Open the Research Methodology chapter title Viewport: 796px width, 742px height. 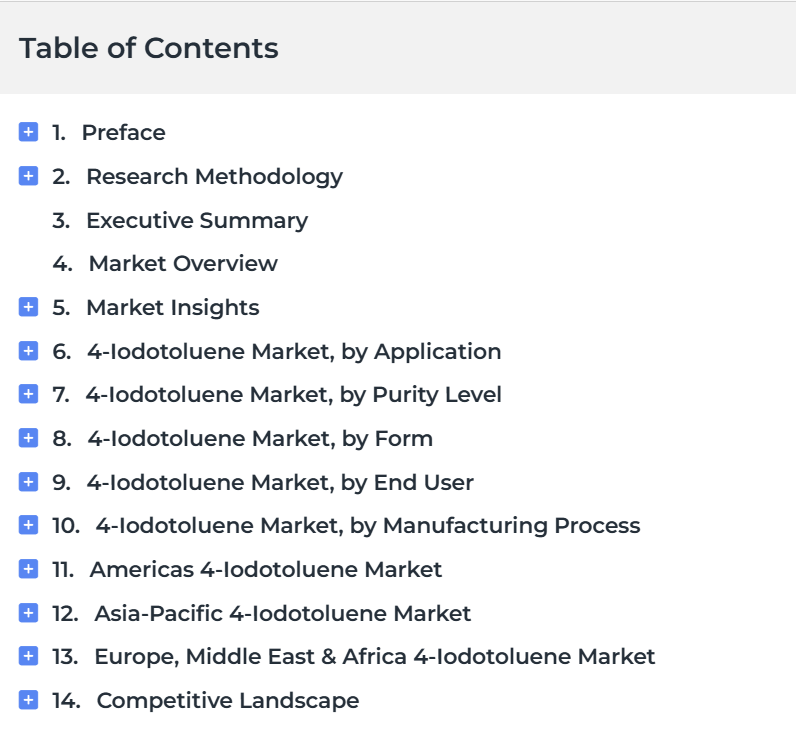pos(214,177)
